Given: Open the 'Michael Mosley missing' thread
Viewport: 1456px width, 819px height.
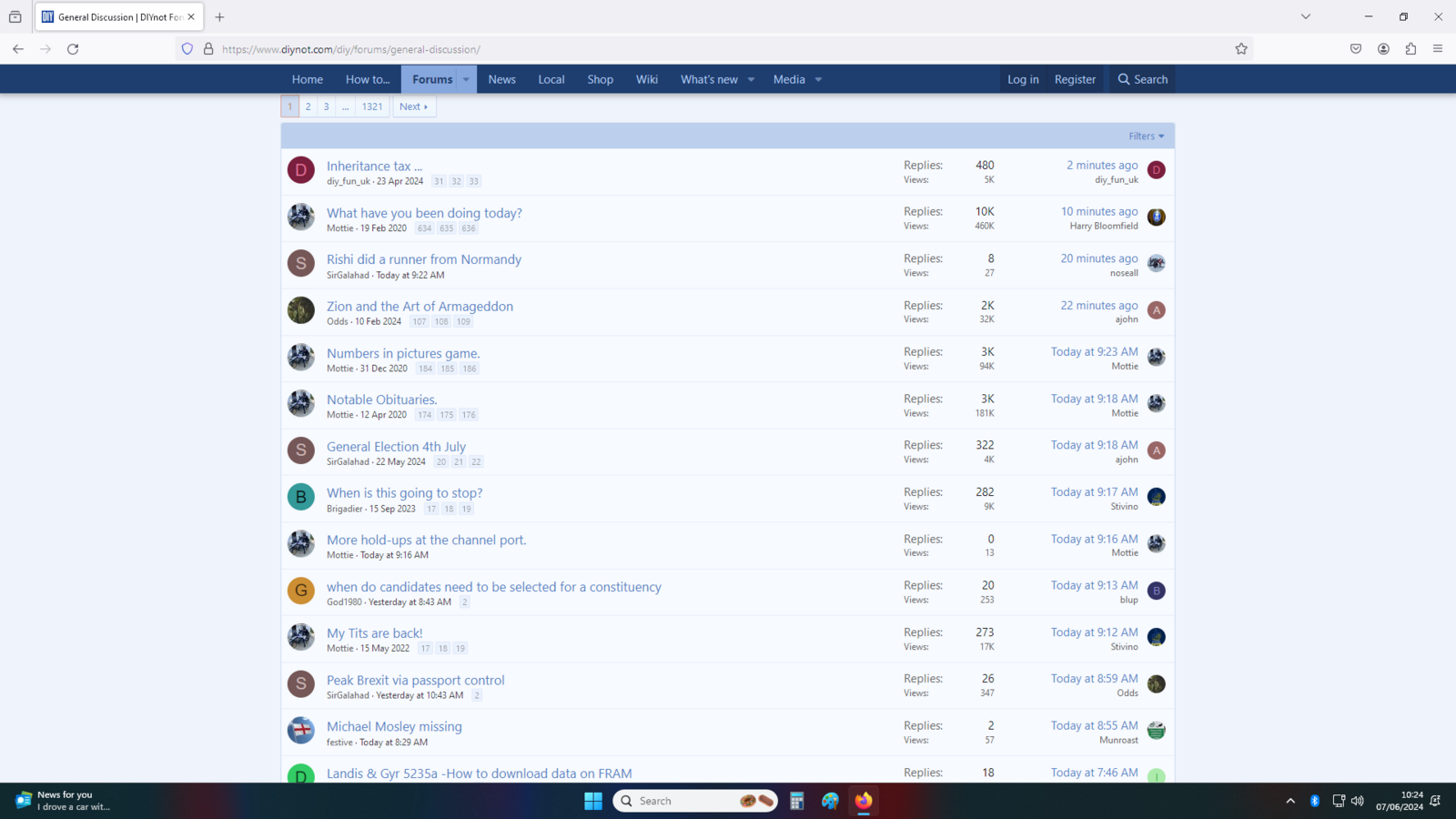Looking at the screenshot, I should coord(394,726).
